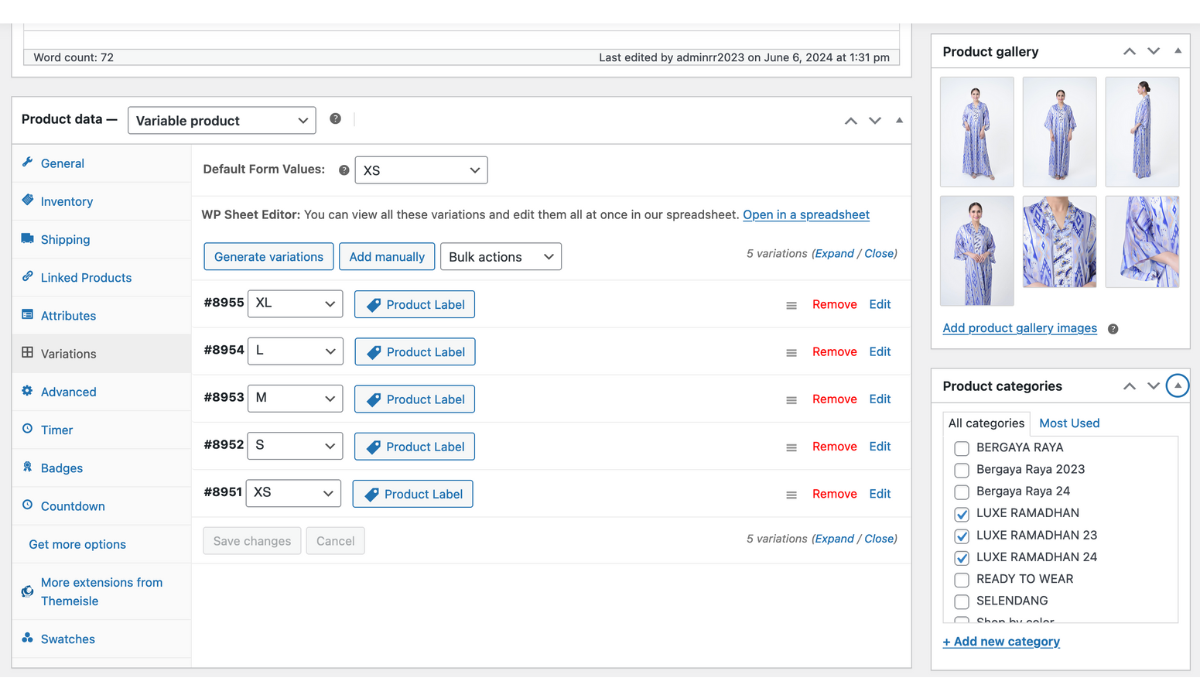
Task: Click help icon beside Add product gallery images
Action: coord(1113,329)
